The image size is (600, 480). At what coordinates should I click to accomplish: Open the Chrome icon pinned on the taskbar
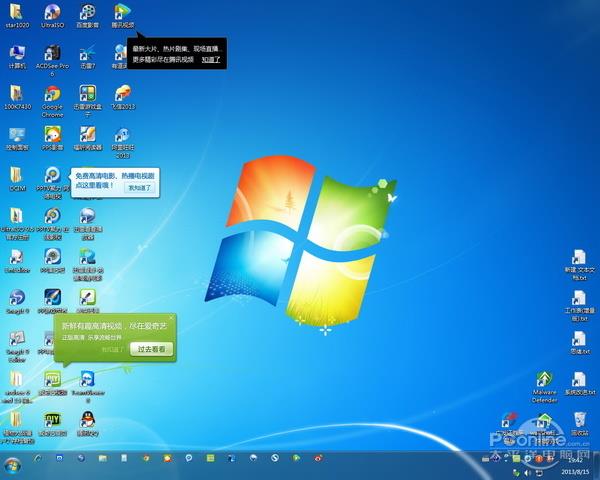click(x=146, y=458)
